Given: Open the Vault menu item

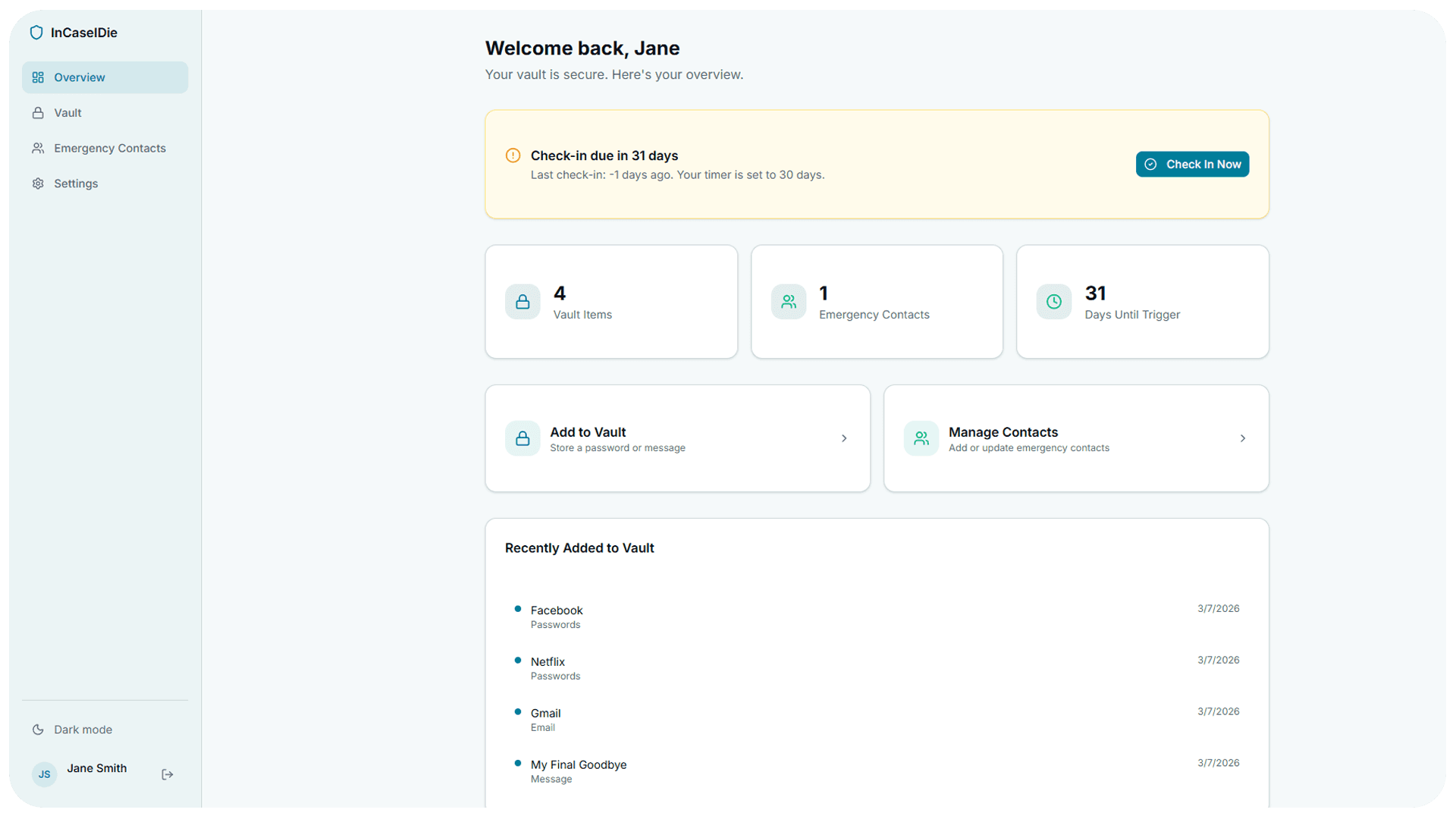Looking at the screenshot, I should point(105,113).
